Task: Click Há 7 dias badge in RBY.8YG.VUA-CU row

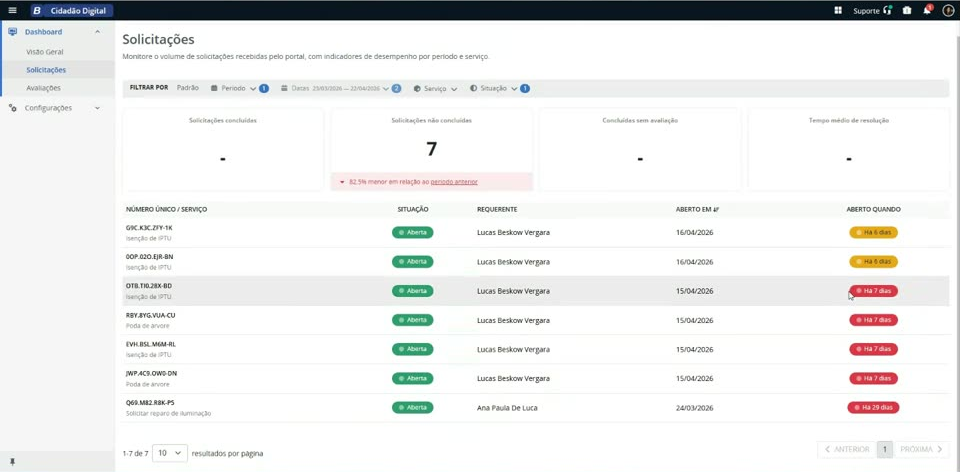Action: click(873, 320)
